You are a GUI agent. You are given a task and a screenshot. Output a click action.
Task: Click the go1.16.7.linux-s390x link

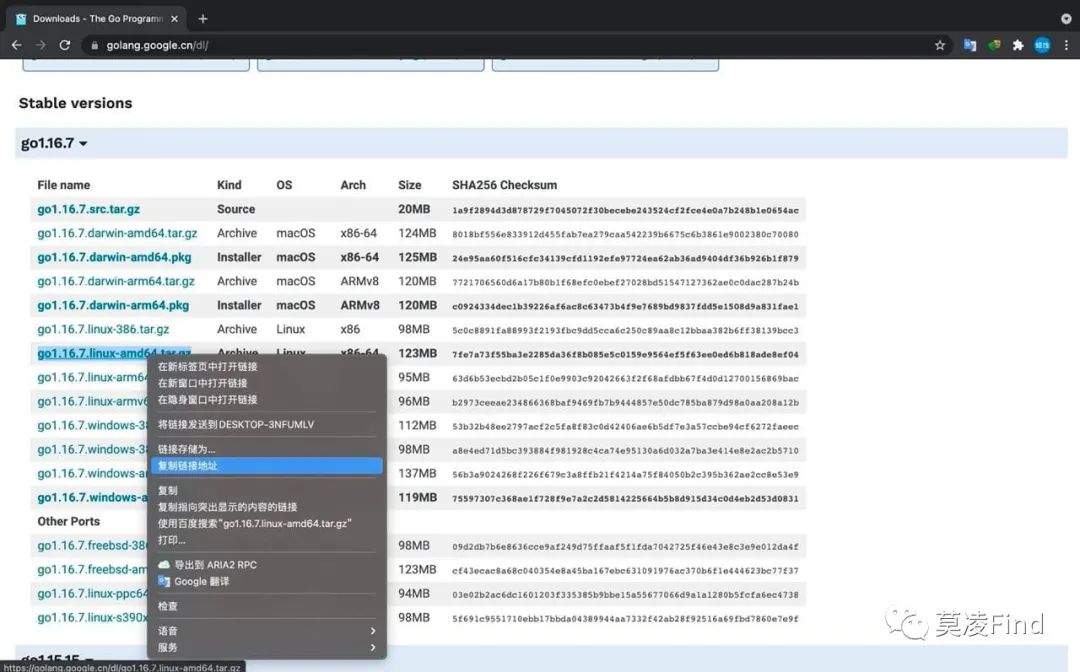92,618
